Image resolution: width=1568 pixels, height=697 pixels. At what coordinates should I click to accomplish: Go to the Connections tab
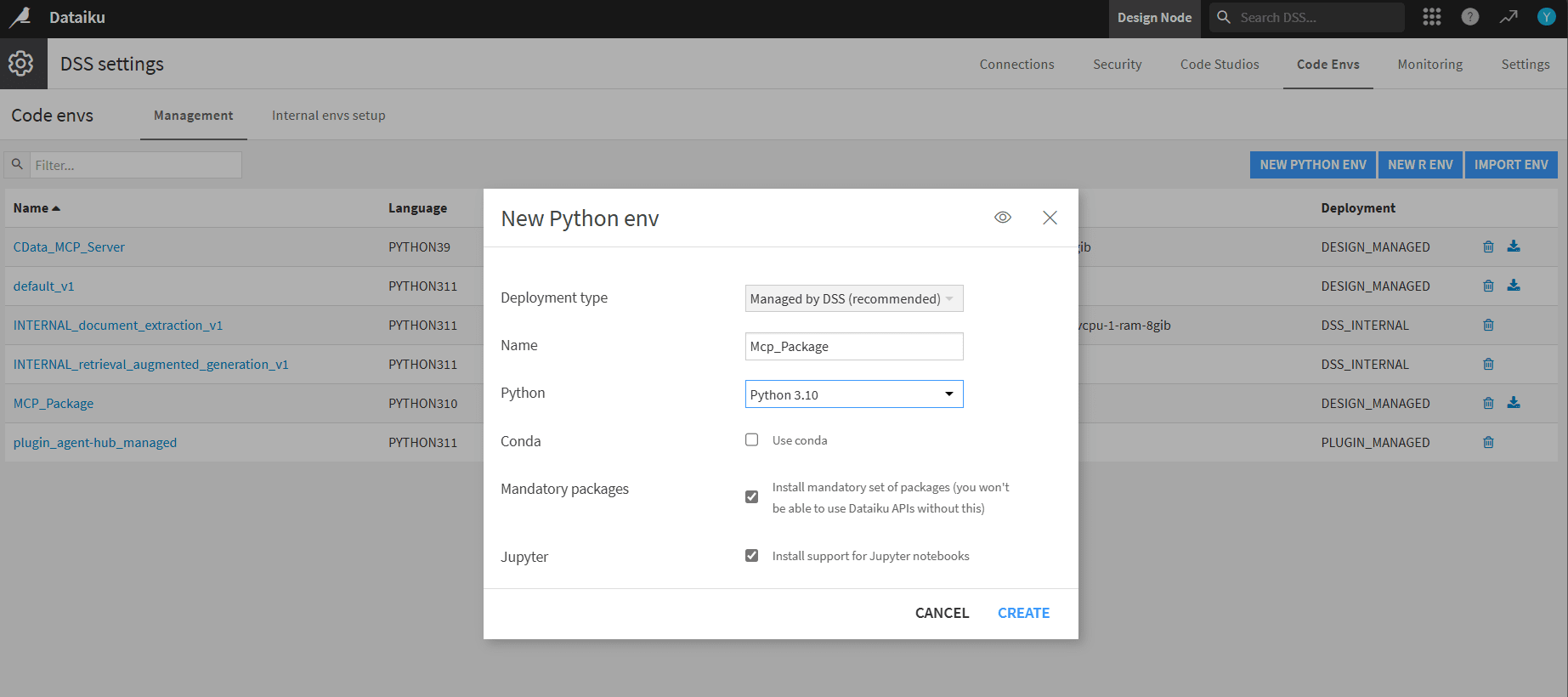pos(1016,65)
